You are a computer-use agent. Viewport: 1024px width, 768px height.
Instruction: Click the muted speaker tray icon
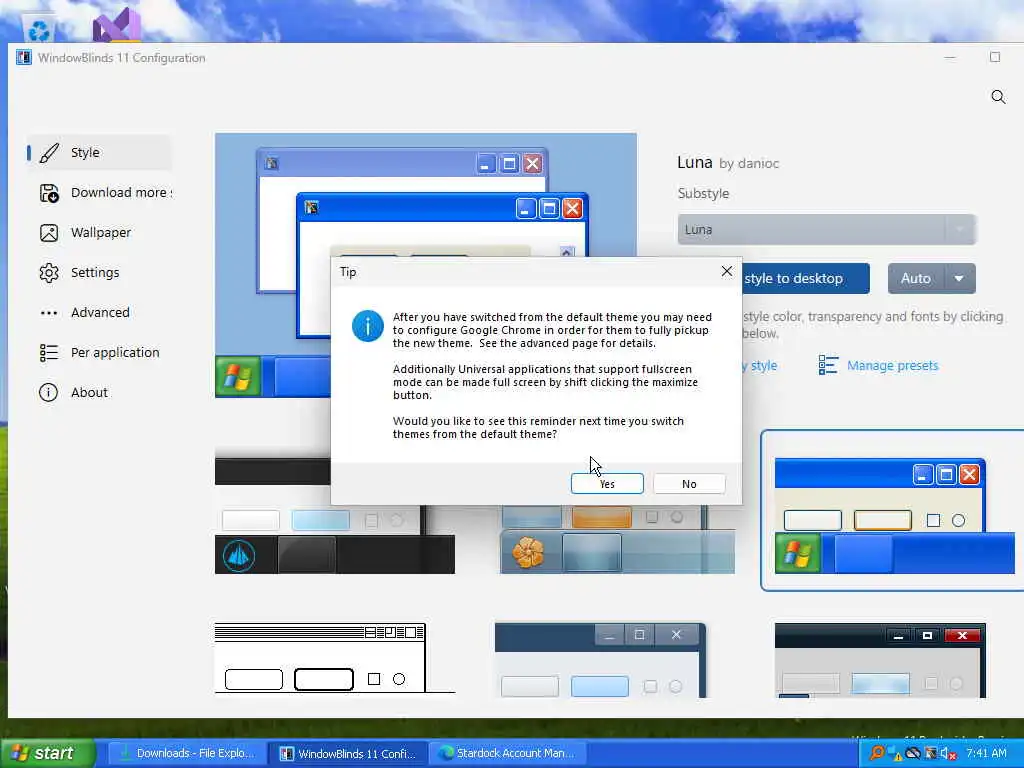tap(948, 754)
